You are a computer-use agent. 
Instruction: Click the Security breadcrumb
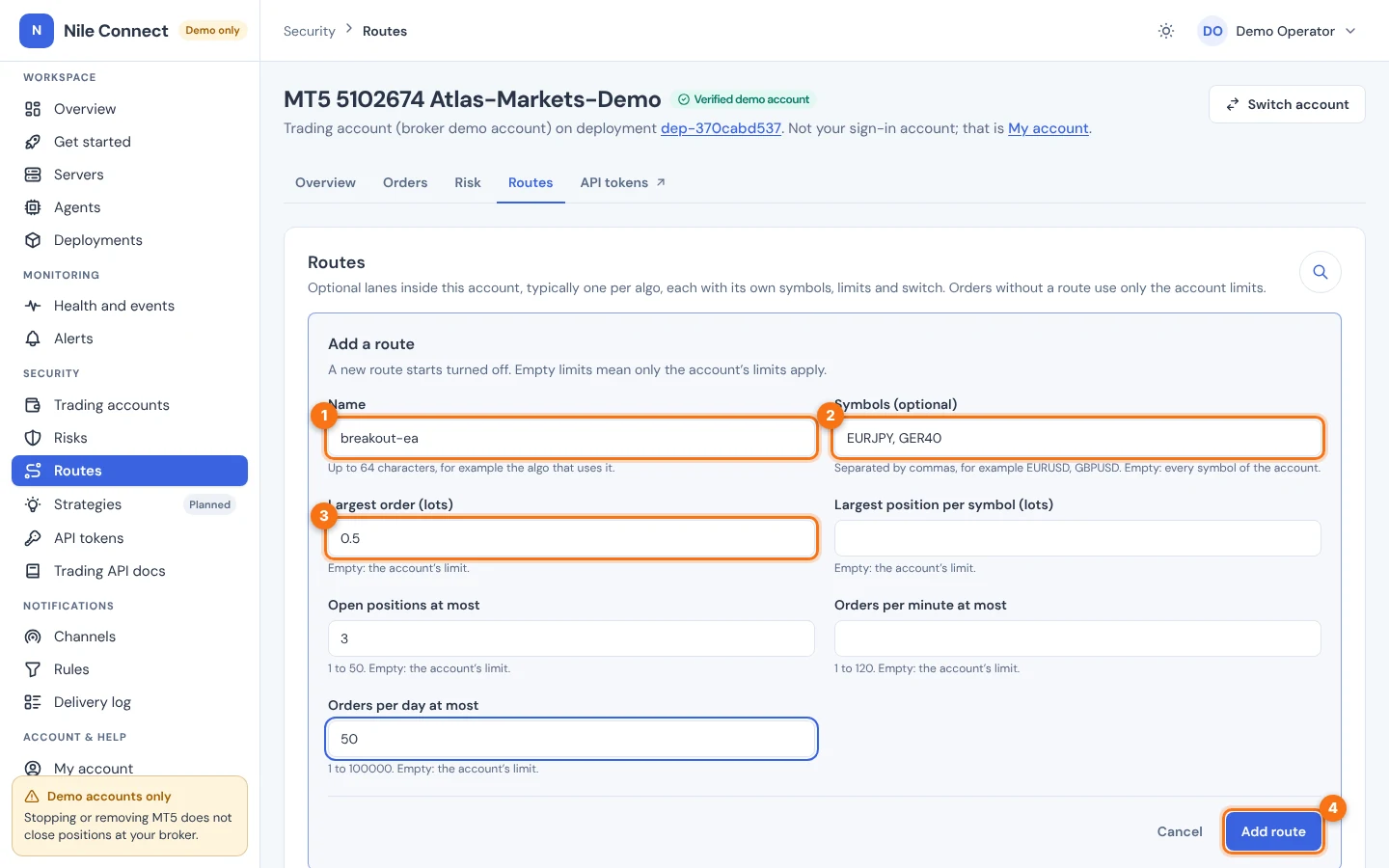[x=310, y=31]
